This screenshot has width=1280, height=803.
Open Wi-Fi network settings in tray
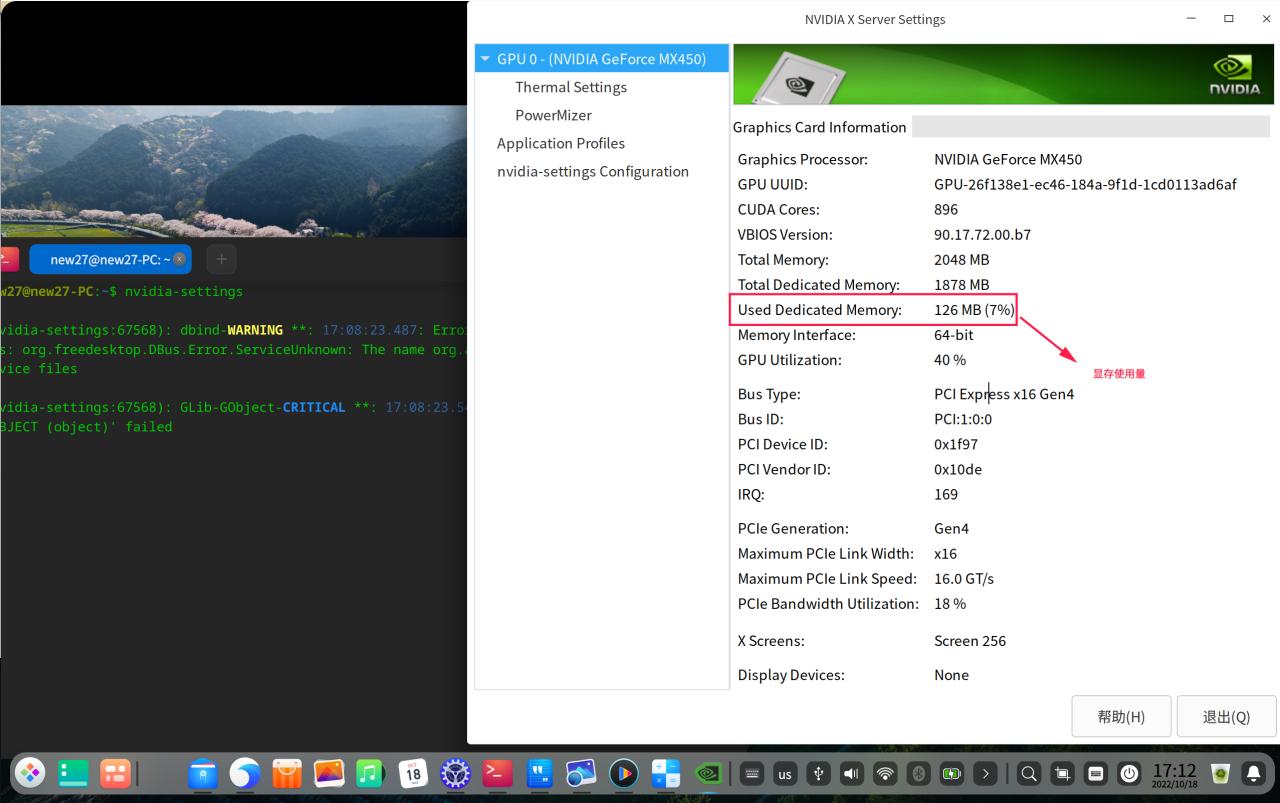885,773
